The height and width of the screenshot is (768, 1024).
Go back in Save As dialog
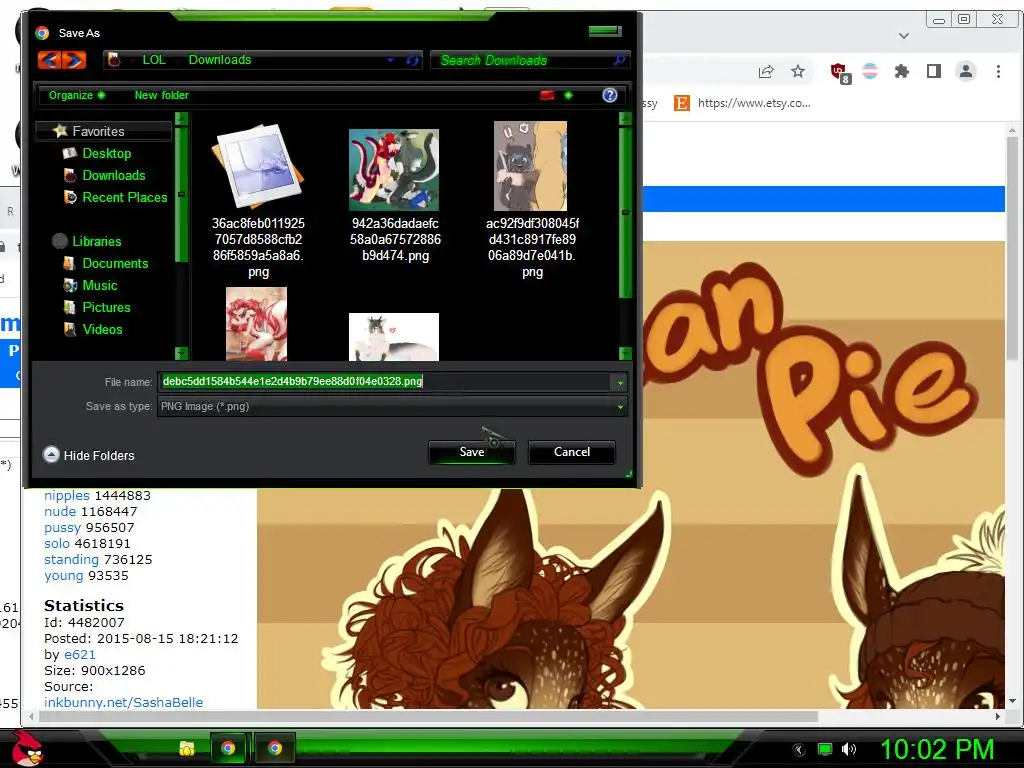tap(50, 60)
